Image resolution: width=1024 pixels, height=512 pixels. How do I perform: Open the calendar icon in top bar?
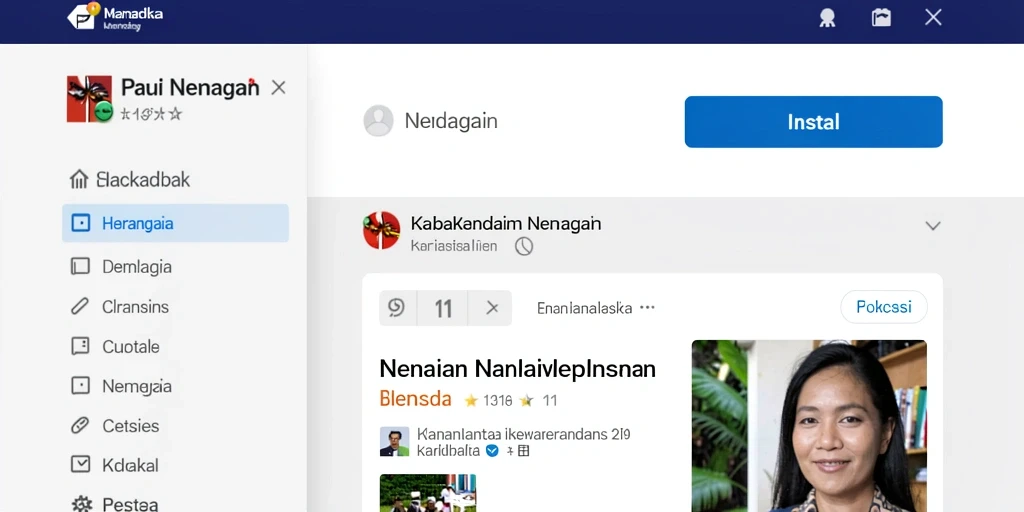881,18
